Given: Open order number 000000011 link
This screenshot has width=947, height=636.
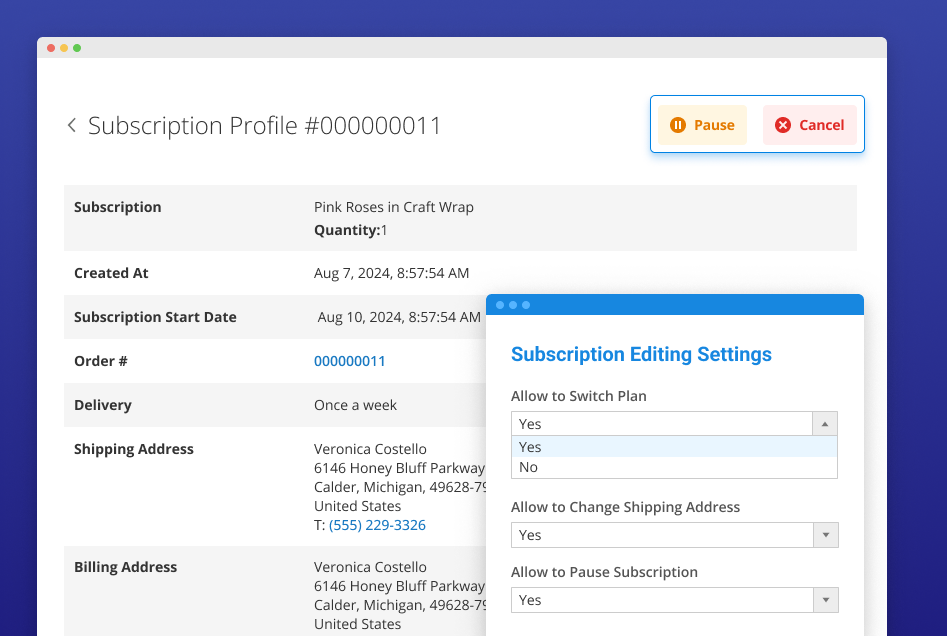Looking at the screenshot, I should (349, 361).
